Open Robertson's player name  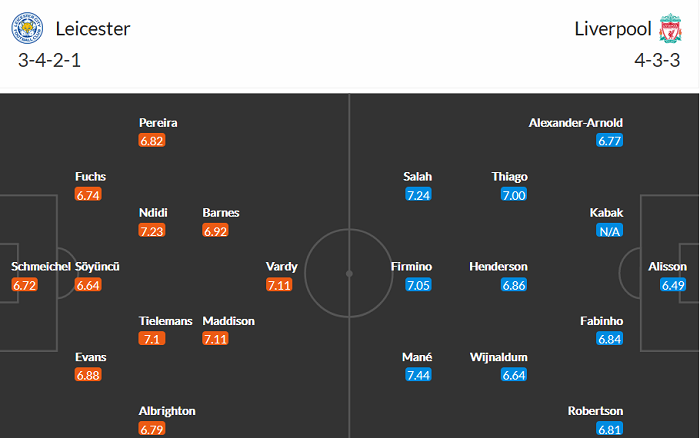point(596,411)
